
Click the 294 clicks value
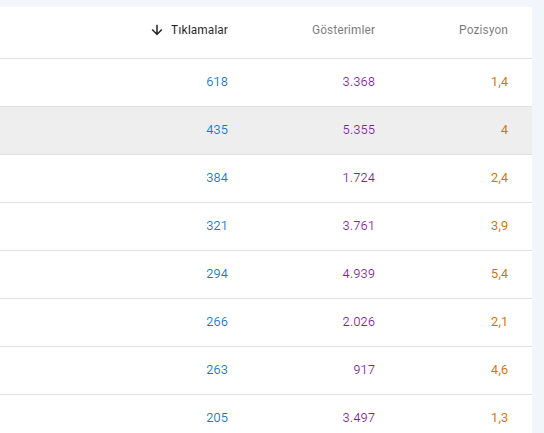pos(217,274)
